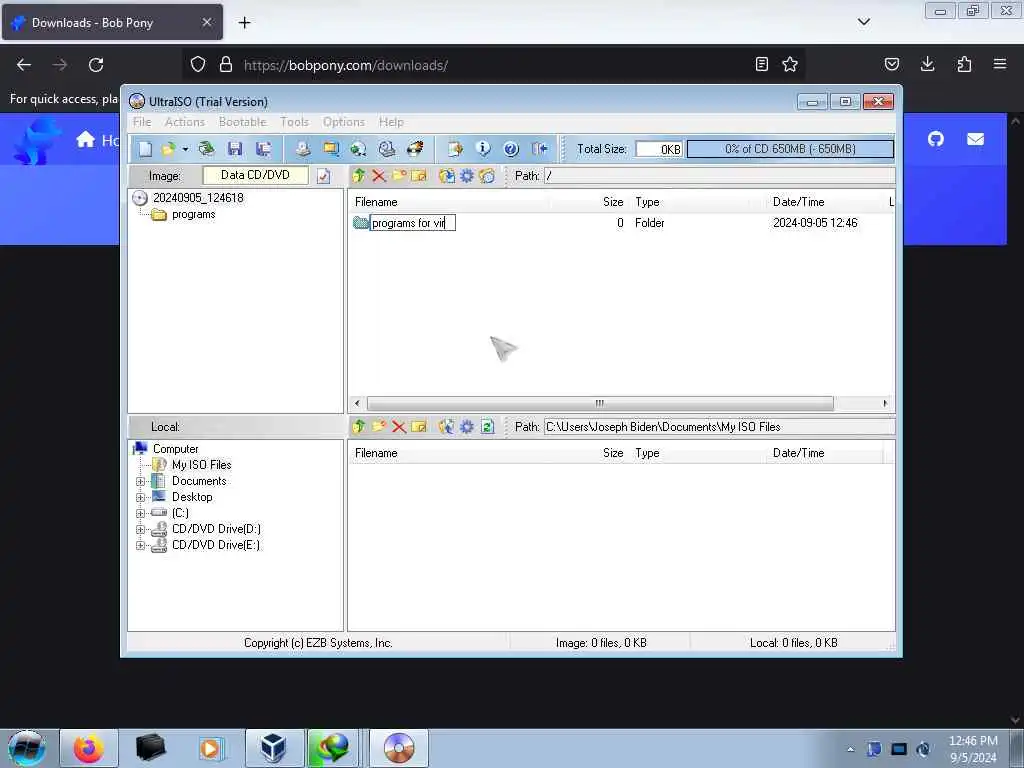The height and width of the screenshot is (768, 1024).
Task: Open Firefox downloads arrow icon
Action: coord(927,64)
